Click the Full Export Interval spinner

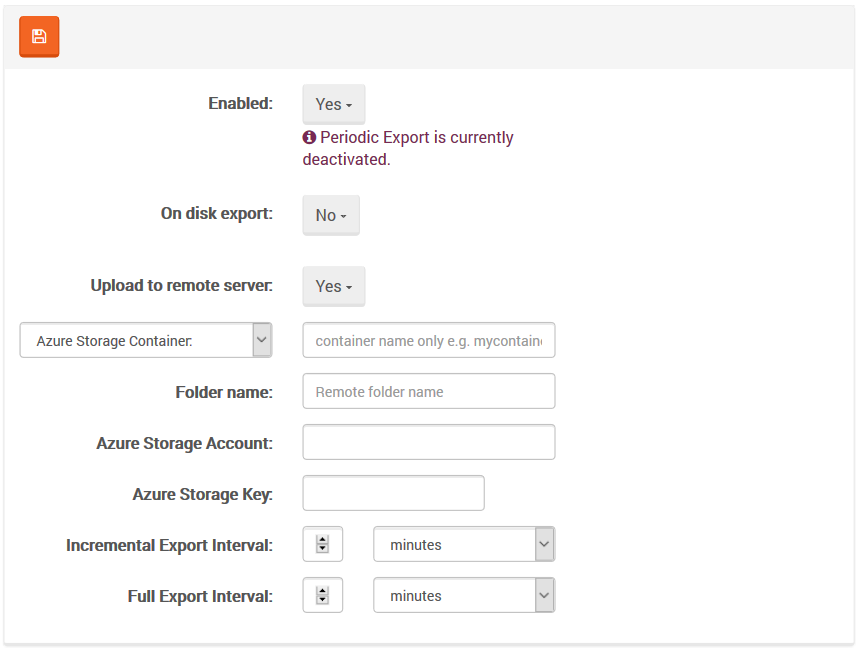[x=323, y=595]
